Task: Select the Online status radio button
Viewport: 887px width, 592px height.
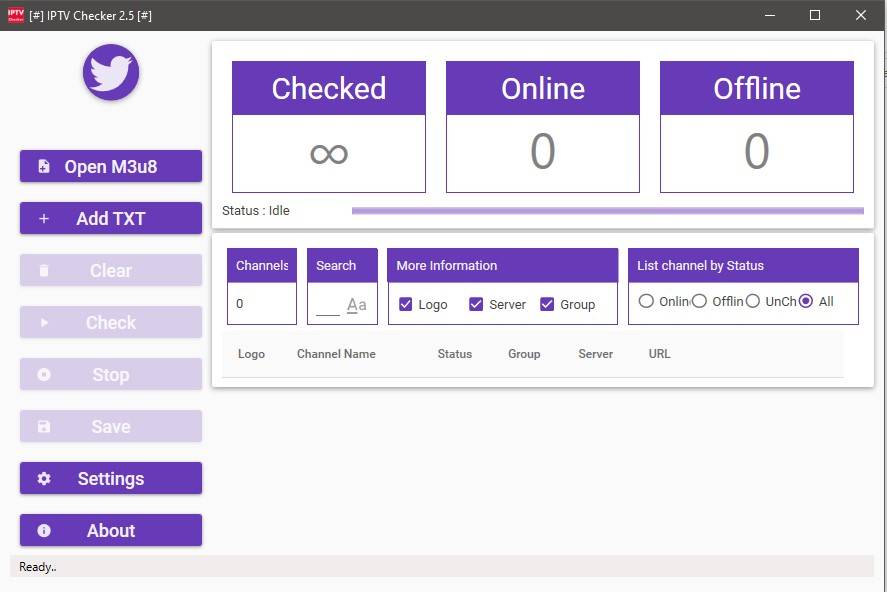Action: click(x=647, y=300)
